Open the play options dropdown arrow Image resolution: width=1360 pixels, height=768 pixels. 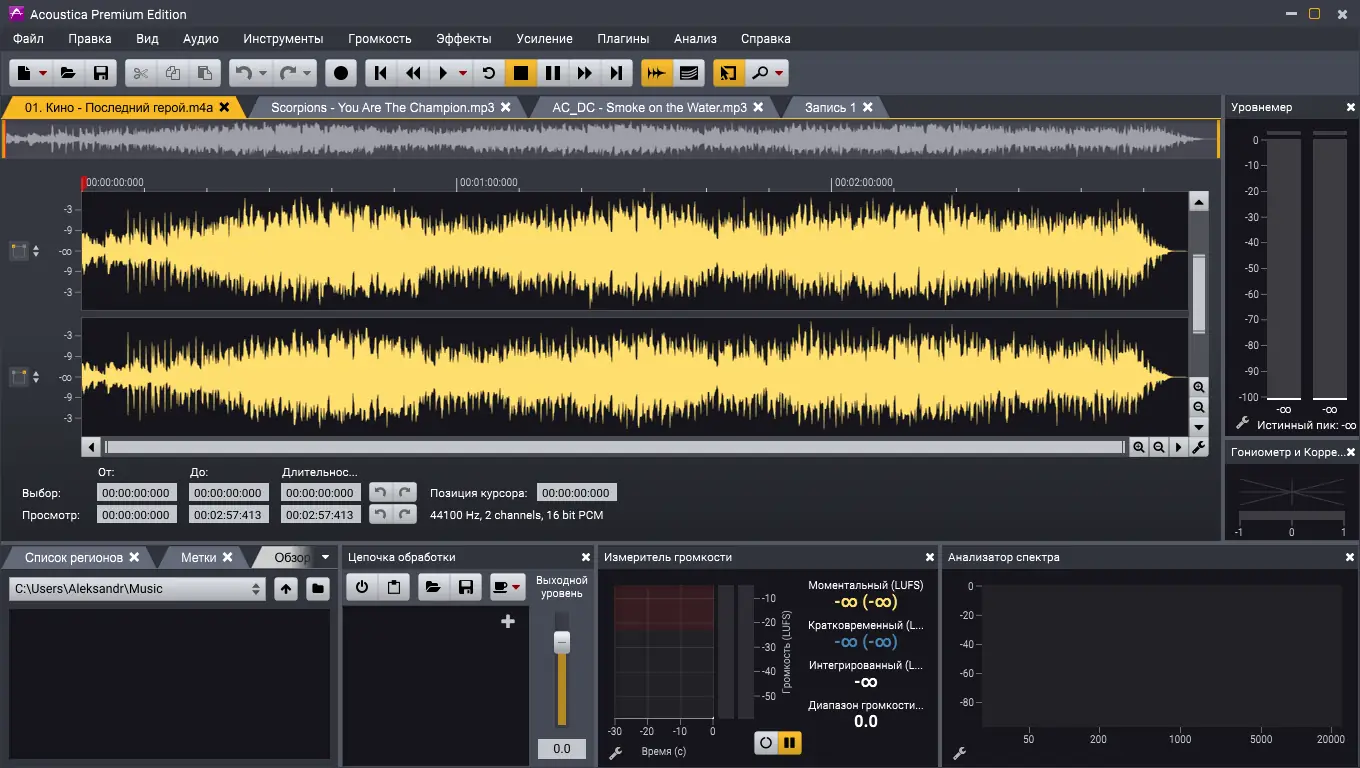click(462, 74)
